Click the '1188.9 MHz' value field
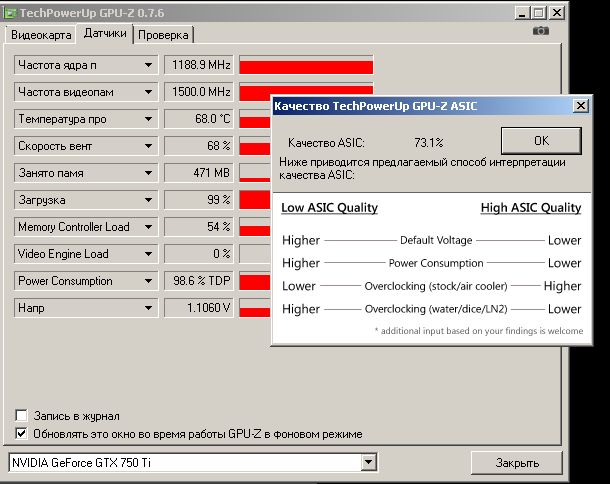610x484 pixels. tap(199, 65)
